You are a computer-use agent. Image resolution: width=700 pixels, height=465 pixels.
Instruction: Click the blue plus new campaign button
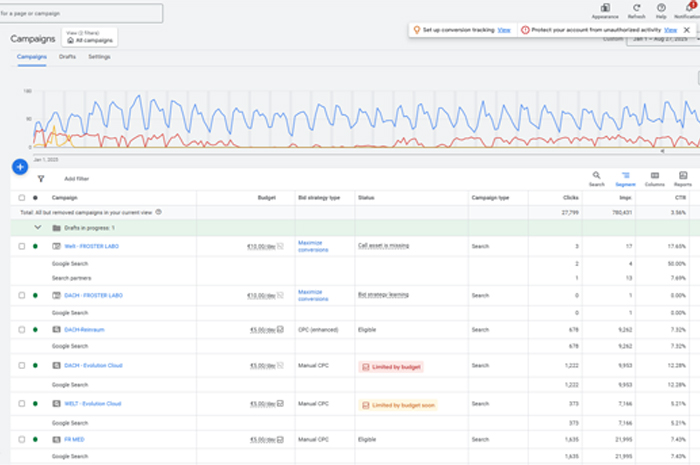coord(20,167)
